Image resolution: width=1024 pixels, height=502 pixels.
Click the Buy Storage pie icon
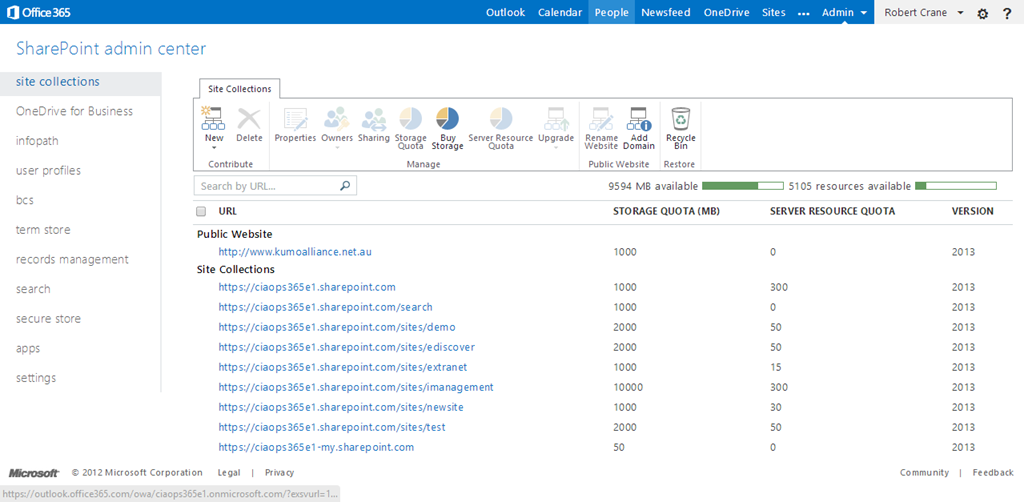pyautogui.click(x=447, y=120)
